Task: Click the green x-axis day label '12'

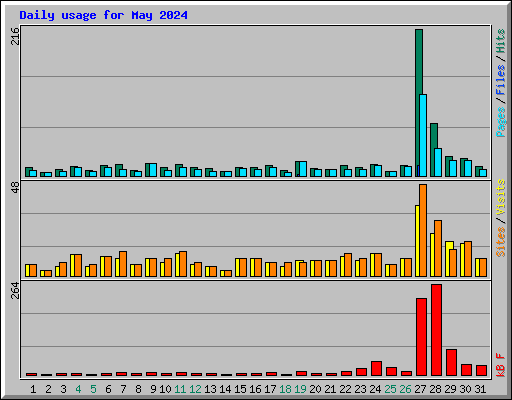Action: [195, 389]
